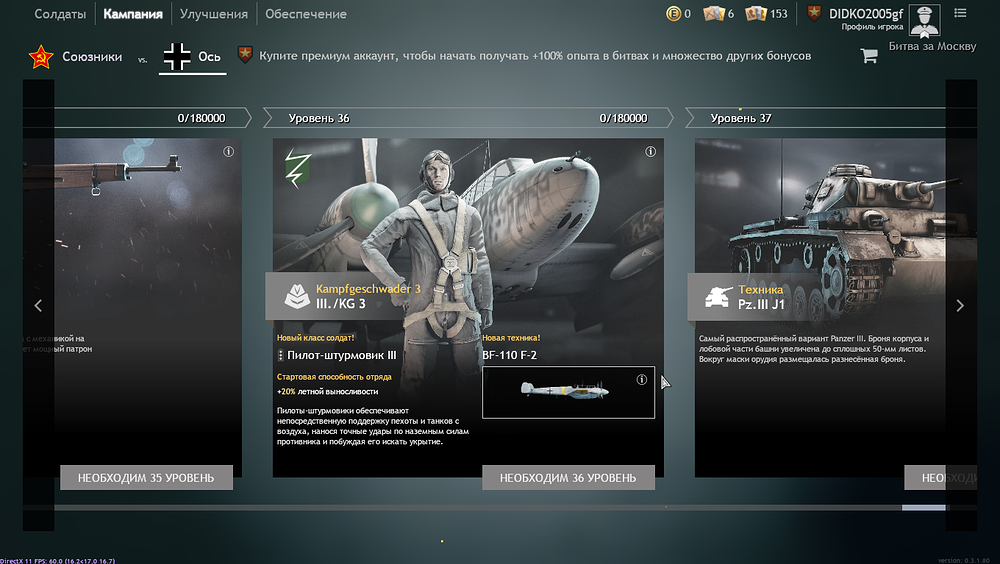Select the Soviet red star Союзники faction
Image resolution: width=1000 pixels, height=564 pixels.
tap(75, 57)
